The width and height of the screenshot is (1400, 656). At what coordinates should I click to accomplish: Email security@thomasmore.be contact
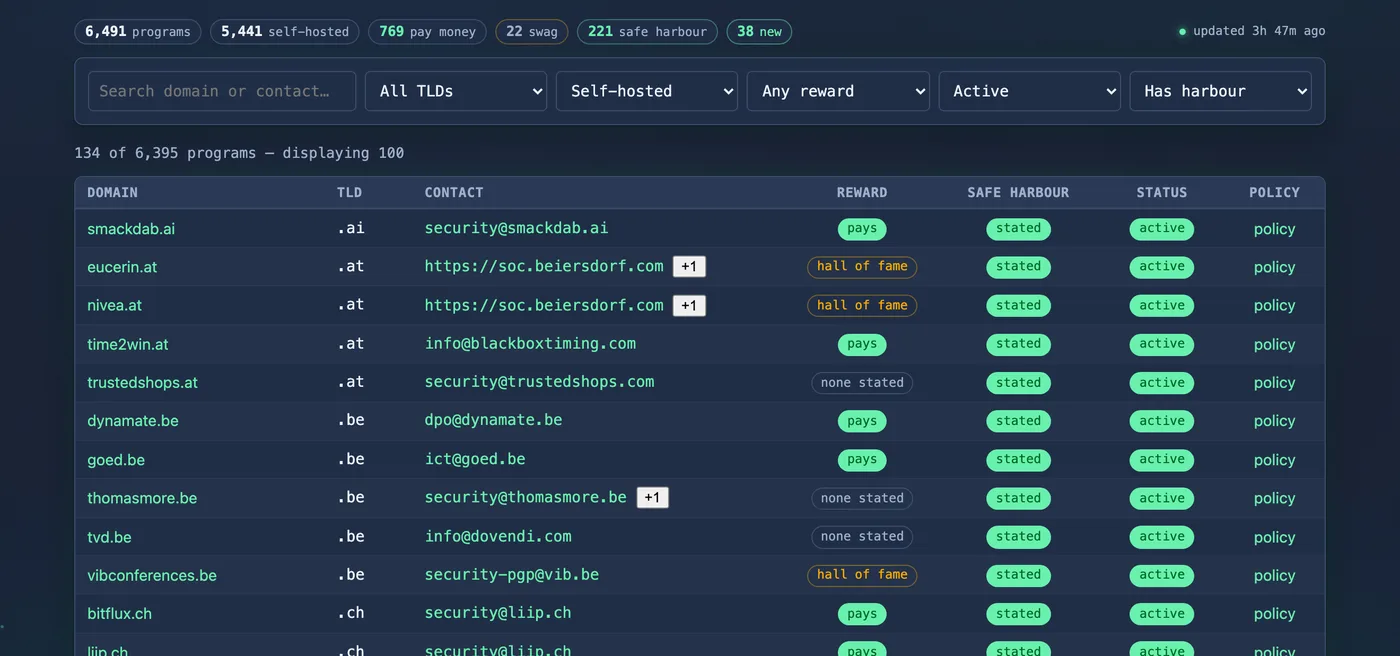click(526, 497)
